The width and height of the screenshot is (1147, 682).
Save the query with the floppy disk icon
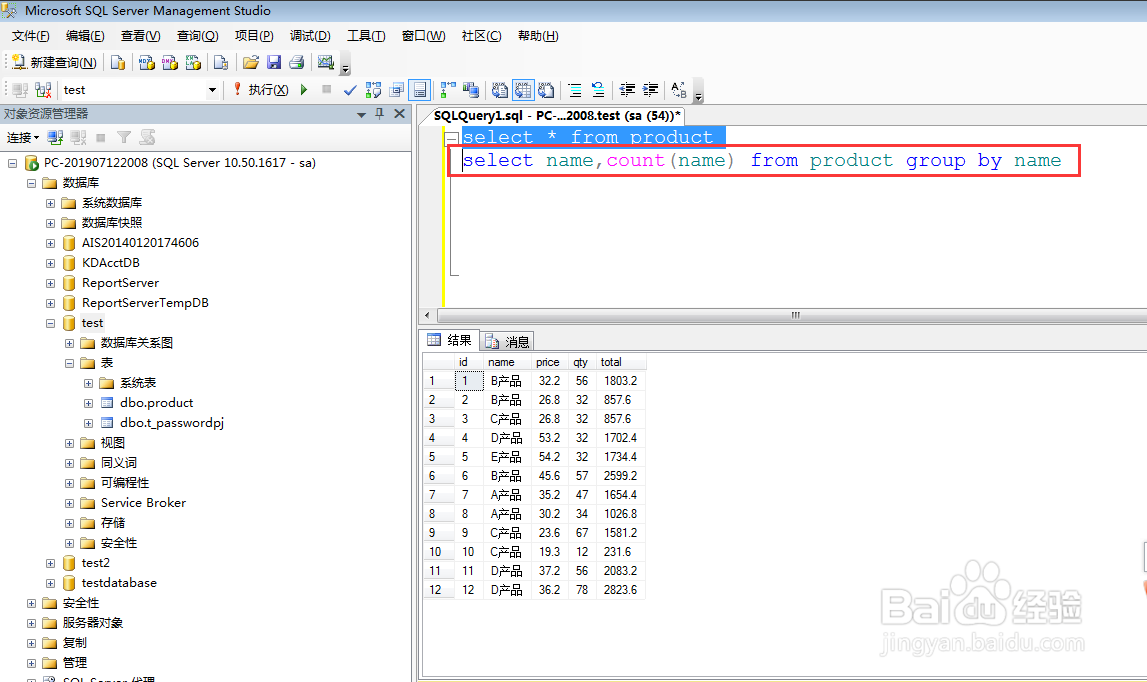(x=274, y=63)
